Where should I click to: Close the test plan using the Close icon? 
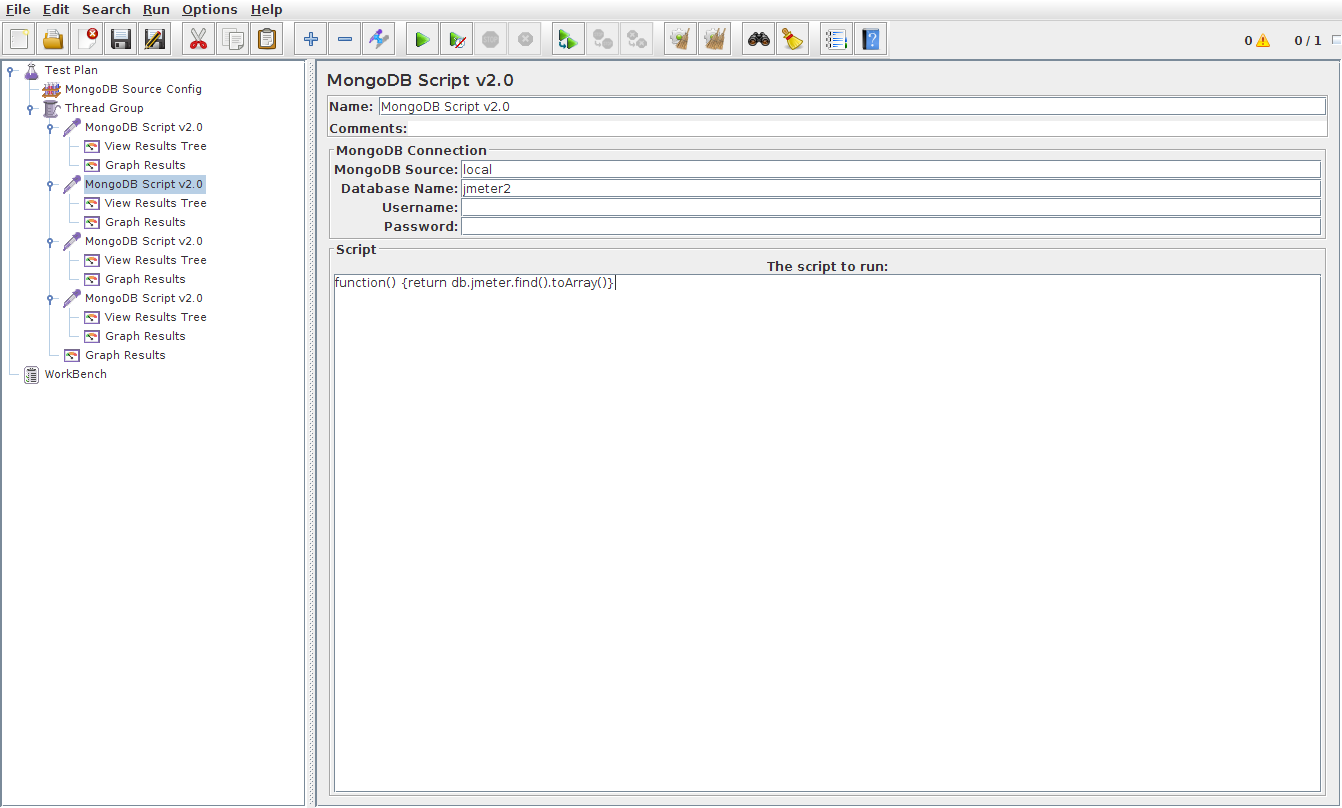87,40
